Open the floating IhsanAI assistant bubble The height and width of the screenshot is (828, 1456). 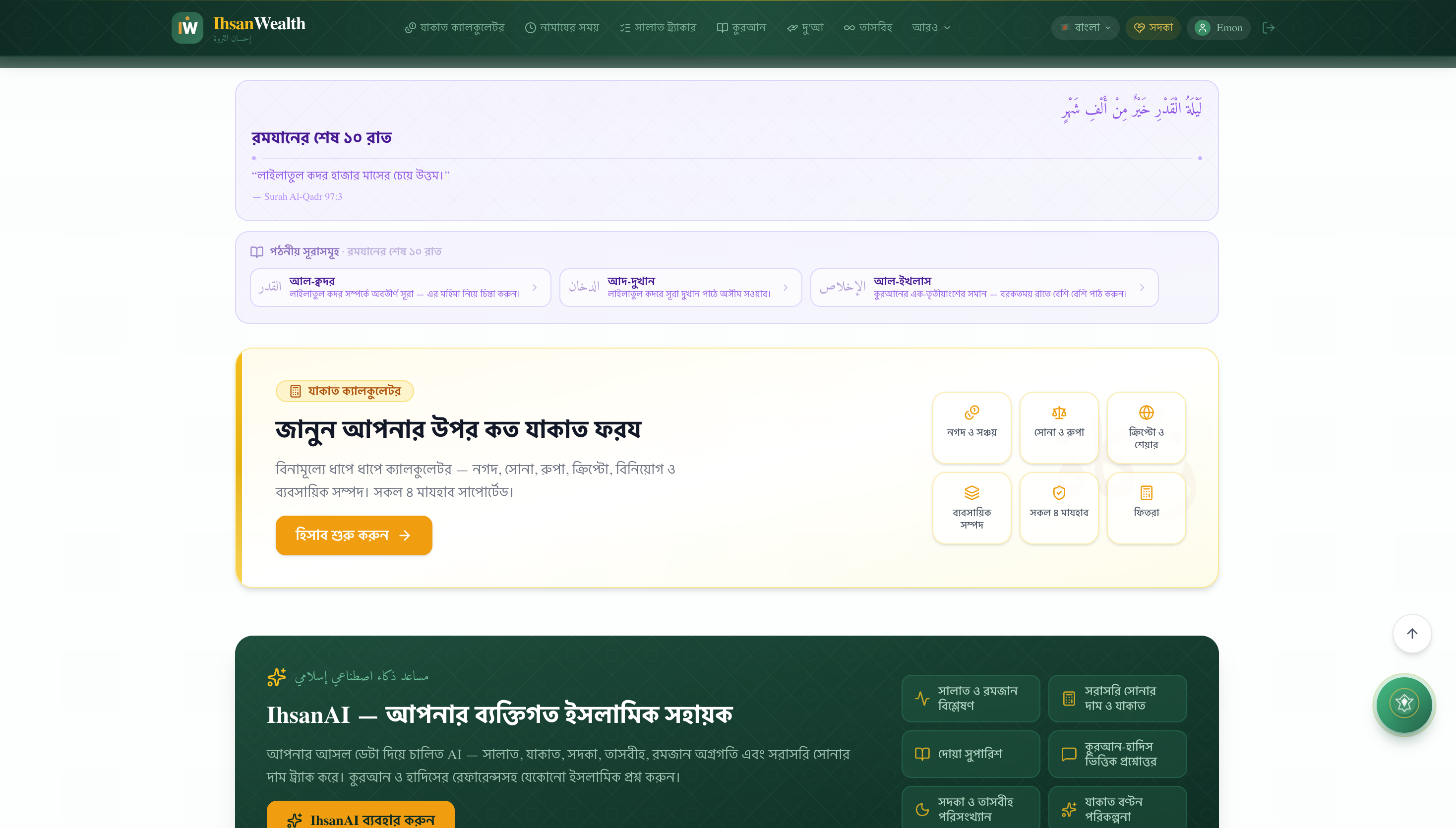tap(1403, 704)
